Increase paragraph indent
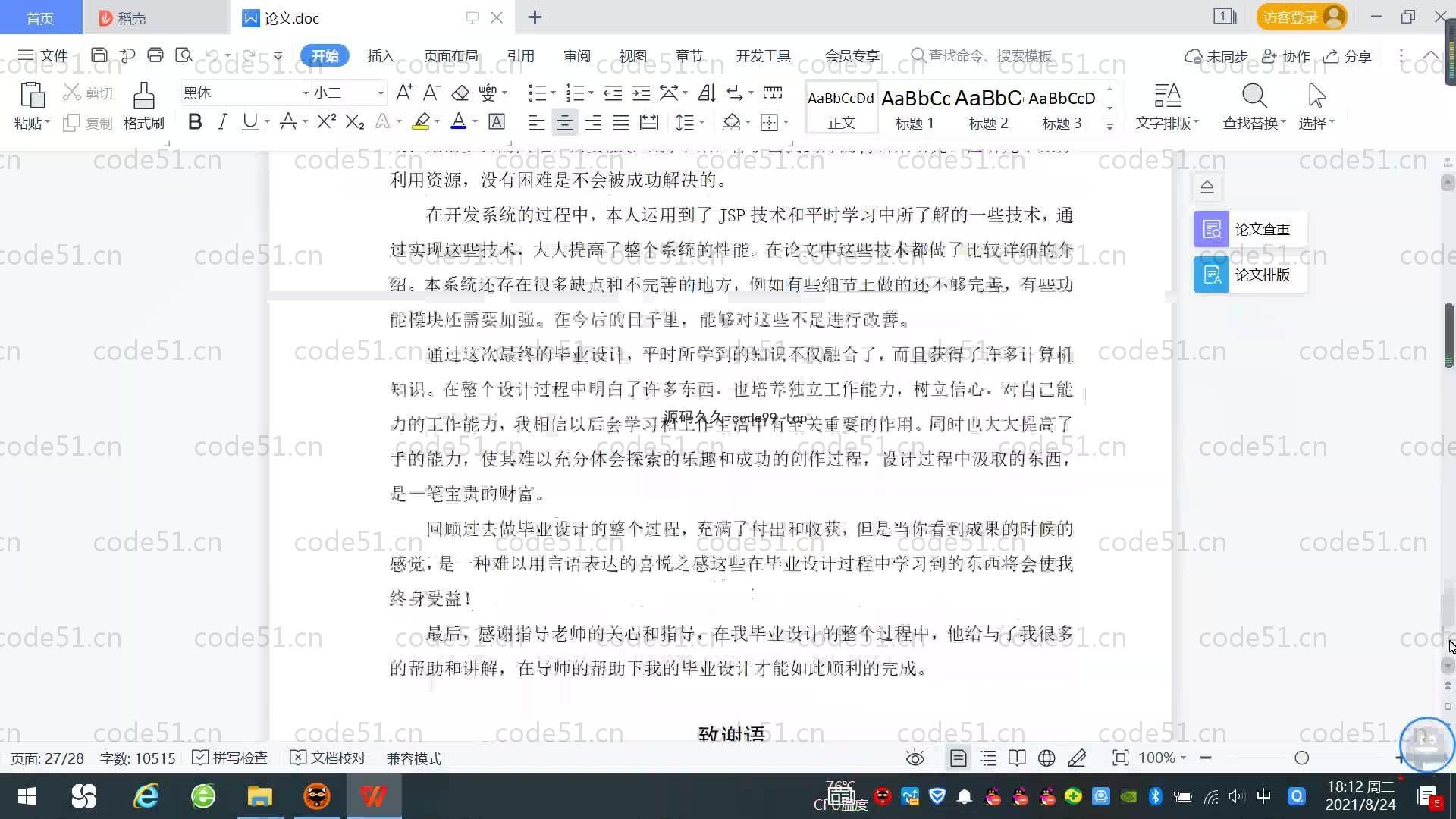 click(x=642, y=93)
